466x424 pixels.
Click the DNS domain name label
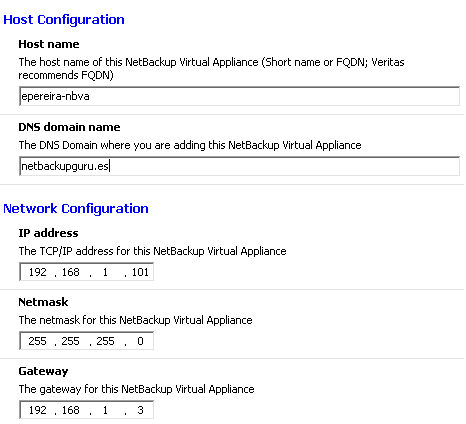pos(69,127)
